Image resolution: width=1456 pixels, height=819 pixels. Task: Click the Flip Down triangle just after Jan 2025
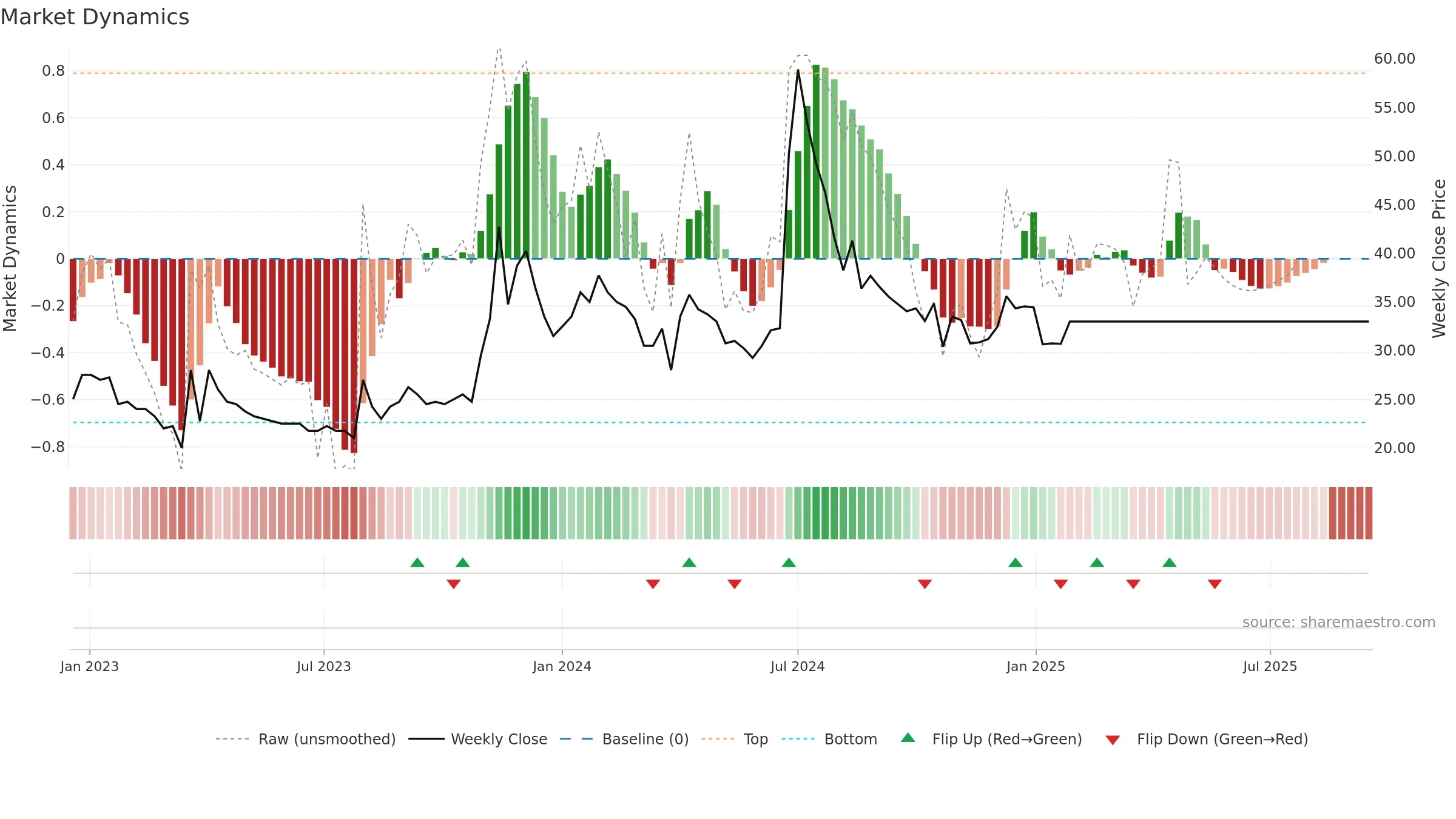tap(1060, 584)
